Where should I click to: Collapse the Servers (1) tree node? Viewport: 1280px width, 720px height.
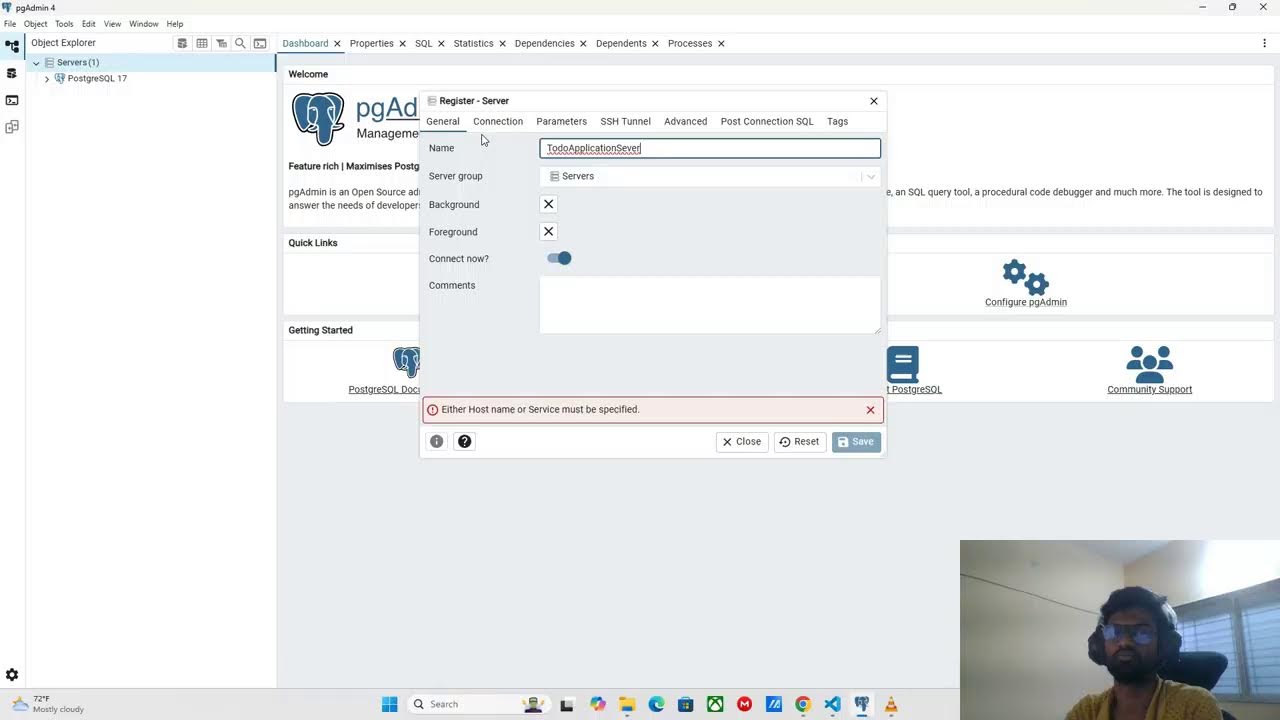(36, 63)
